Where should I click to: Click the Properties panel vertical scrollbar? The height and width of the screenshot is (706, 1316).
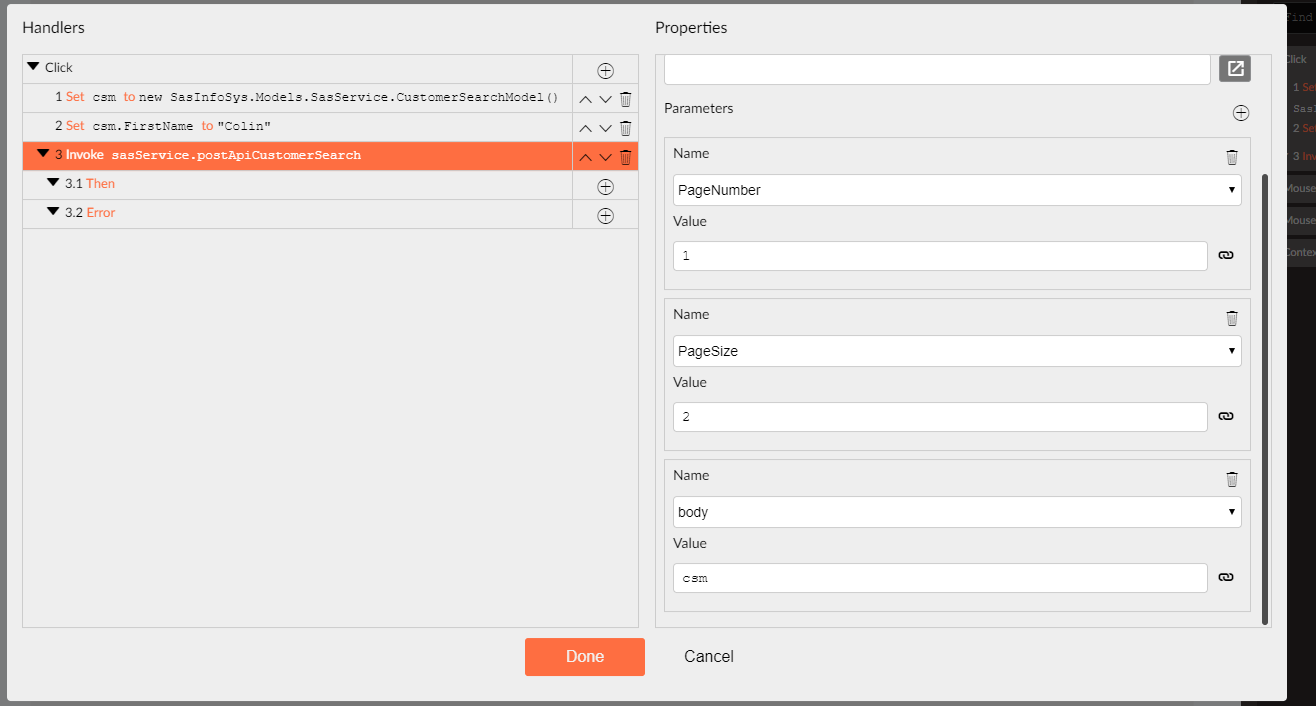pos(1265,400)
